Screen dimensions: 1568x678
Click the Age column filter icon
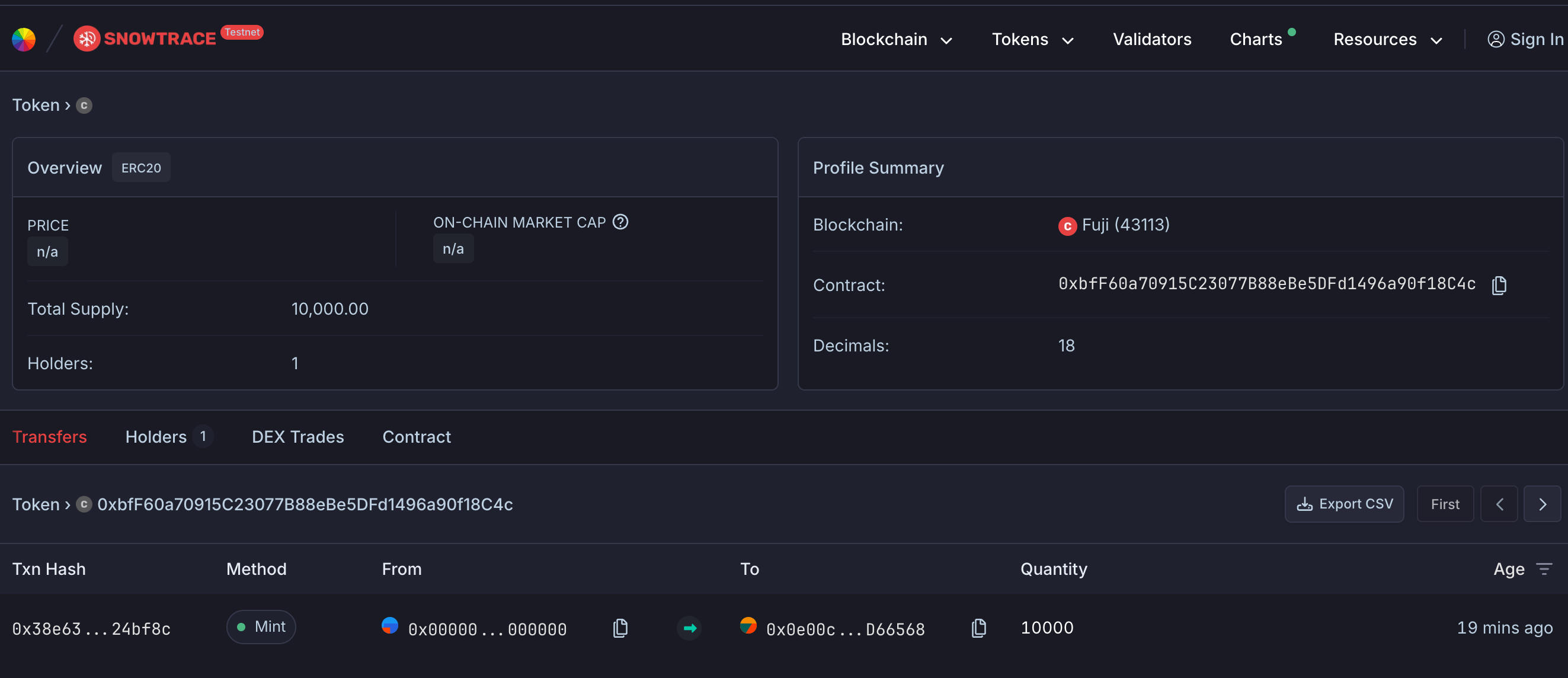[x=1544, y=569]
